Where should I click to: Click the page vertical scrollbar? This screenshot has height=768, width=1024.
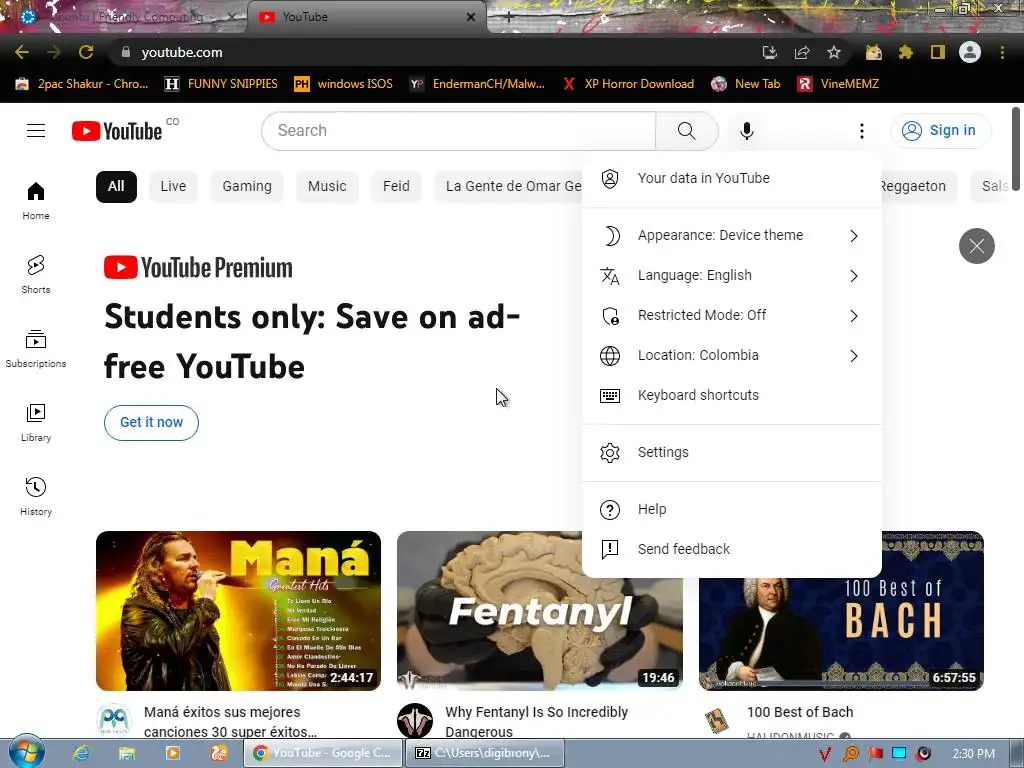(x=1016, y=149)
